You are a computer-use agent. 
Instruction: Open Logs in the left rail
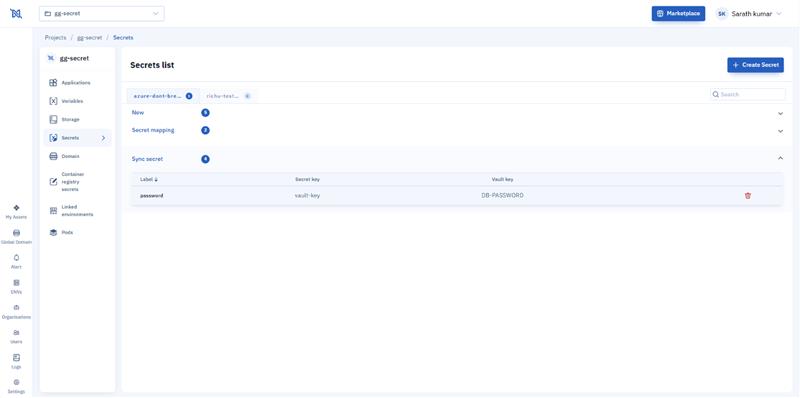point(16,361)
